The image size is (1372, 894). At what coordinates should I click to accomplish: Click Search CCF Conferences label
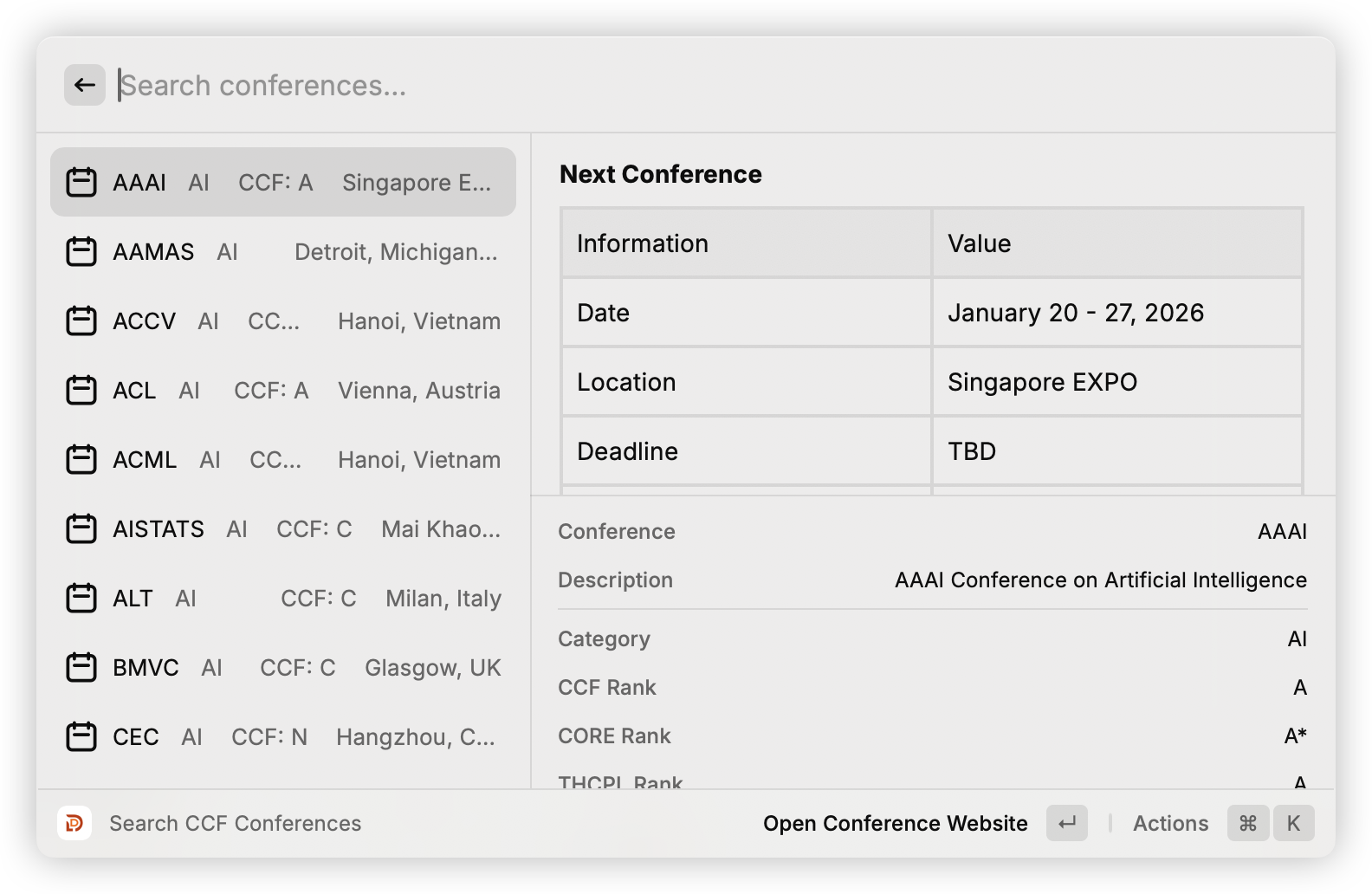pyautogui.click(x=235, y=823)
